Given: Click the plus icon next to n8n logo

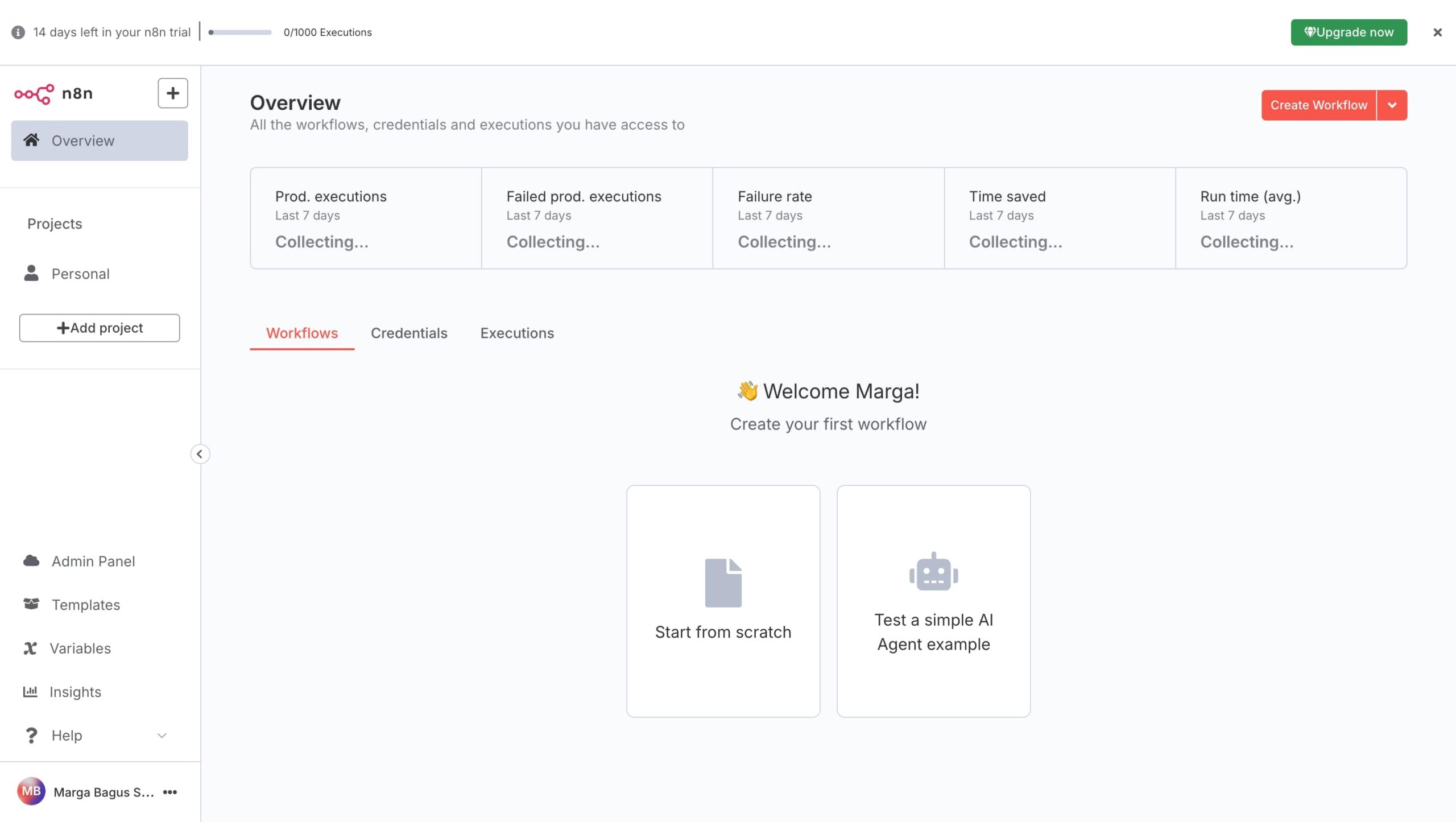Looking at the screenshot, I should [x=172, y=92].
